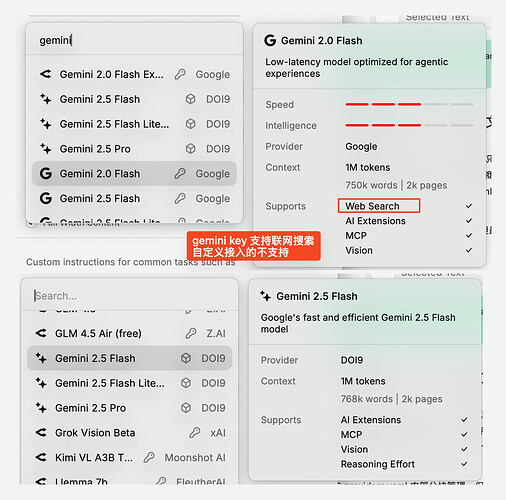Click the gemini search field
Viewport: 506px width, 500px height.
point(134,40)
